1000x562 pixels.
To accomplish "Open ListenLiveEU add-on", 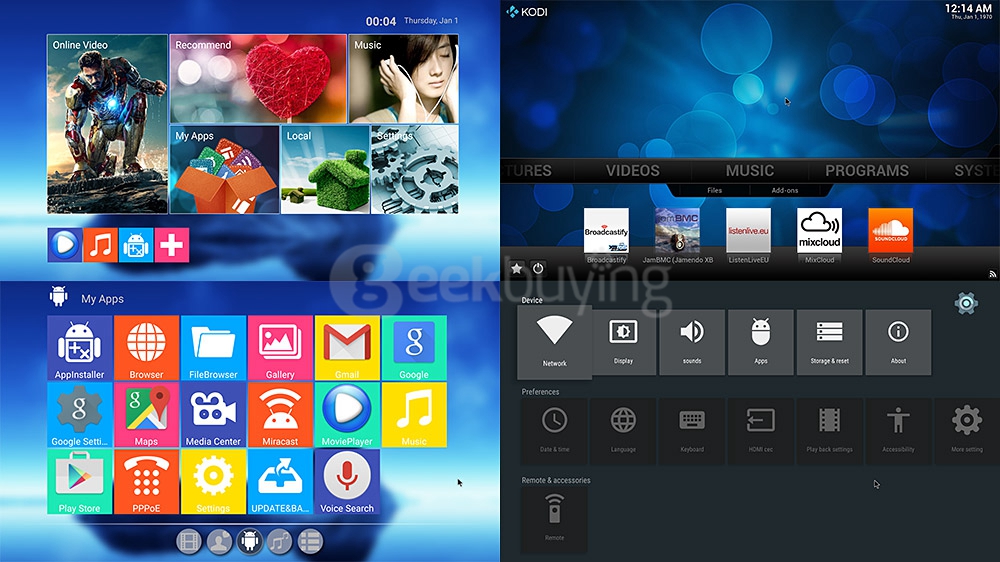I will pyautogui.click(x=749, y=236).
